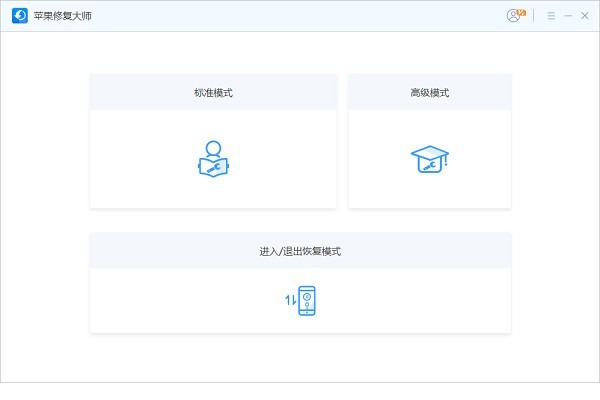Click the 苹果修复大师 app logo icon
Viewport: 600px width, 400px height.
pyautogui.click(x=20, y=16)
